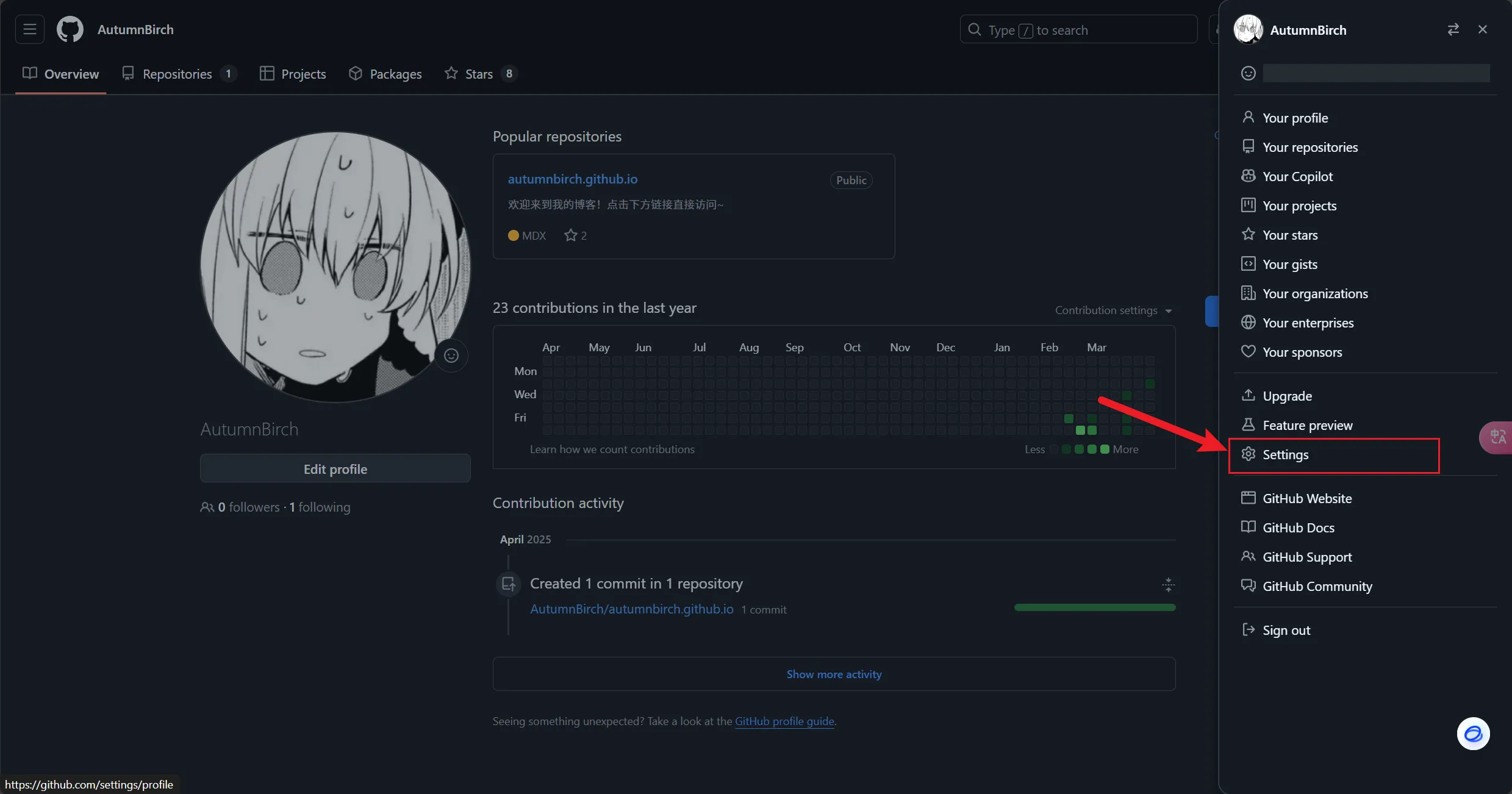The image size is (1512, 794).
Task: Open GitHub Website menu item
Action: [1365, 498]
